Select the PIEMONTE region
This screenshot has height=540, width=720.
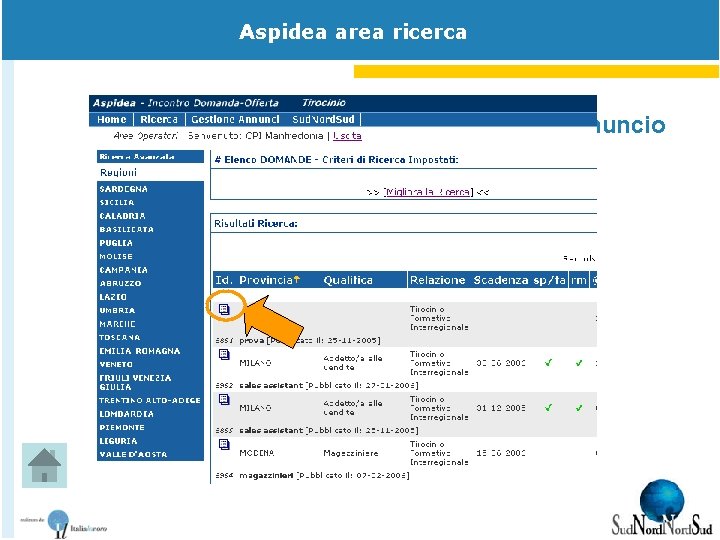(122, 428)
